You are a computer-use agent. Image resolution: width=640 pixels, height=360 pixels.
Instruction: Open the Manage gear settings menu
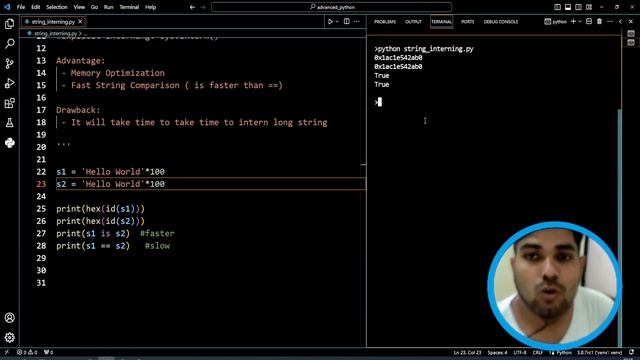9,338
